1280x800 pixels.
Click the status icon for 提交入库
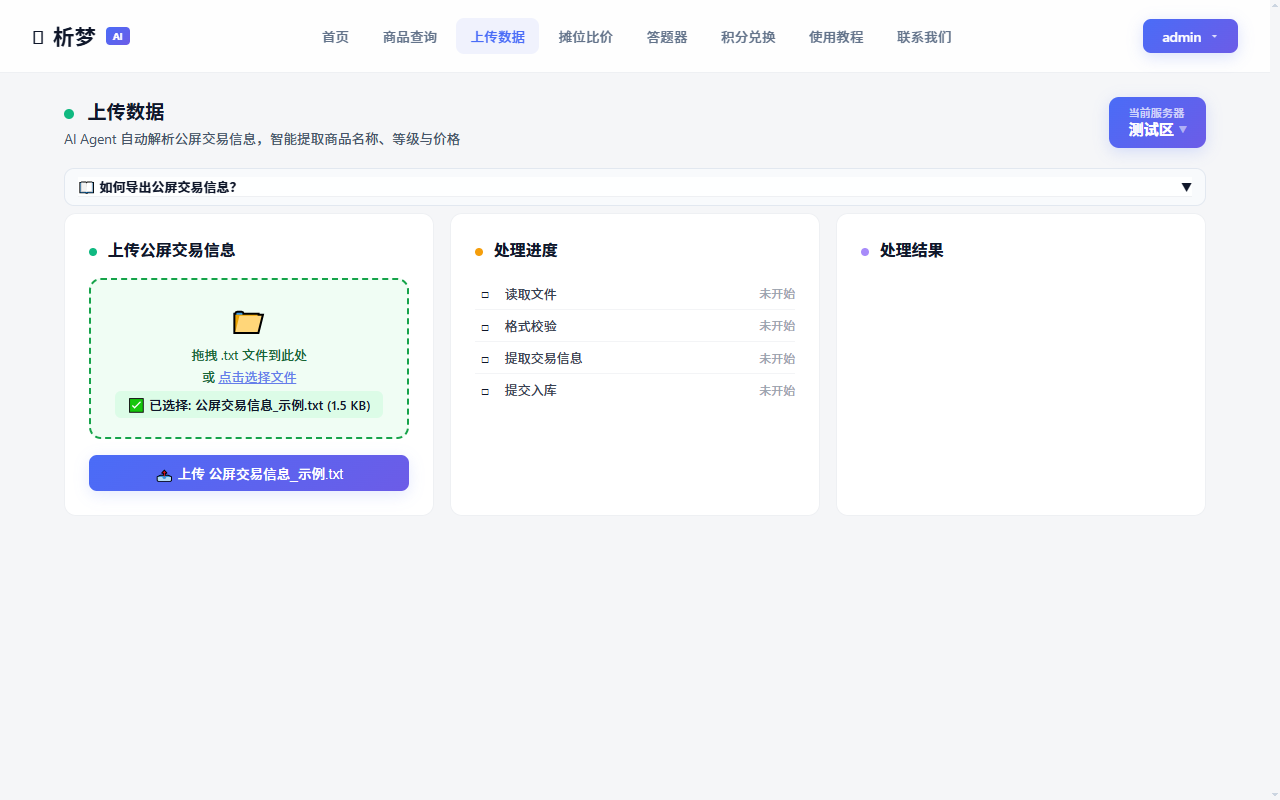click(485, 390)
